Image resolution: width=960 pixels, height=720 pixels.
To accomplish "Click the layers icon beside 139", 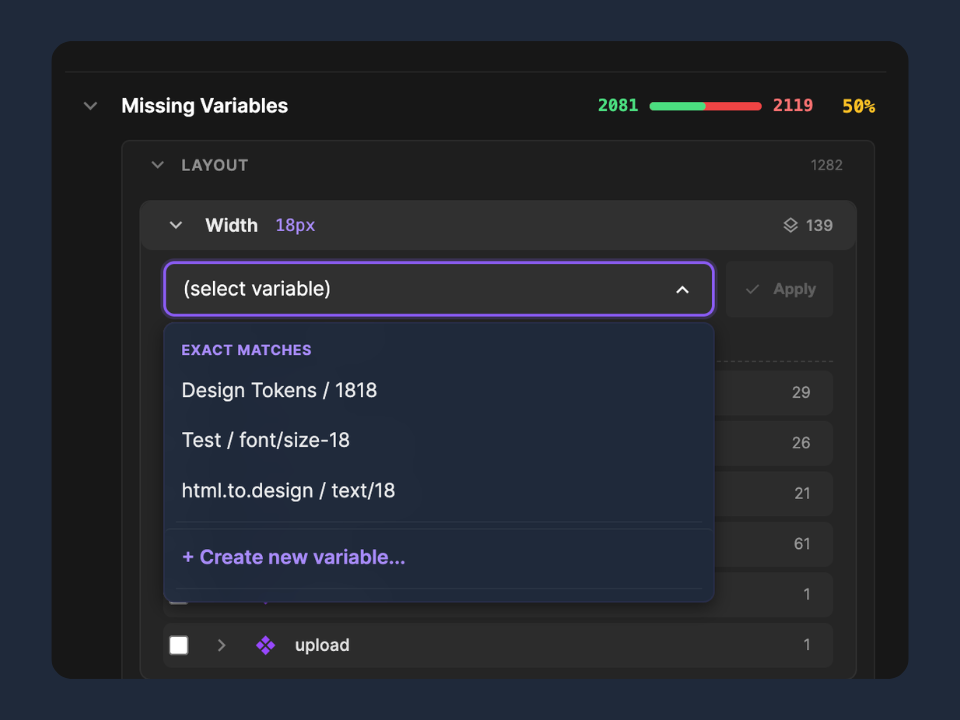I will [x=790, y=225].
